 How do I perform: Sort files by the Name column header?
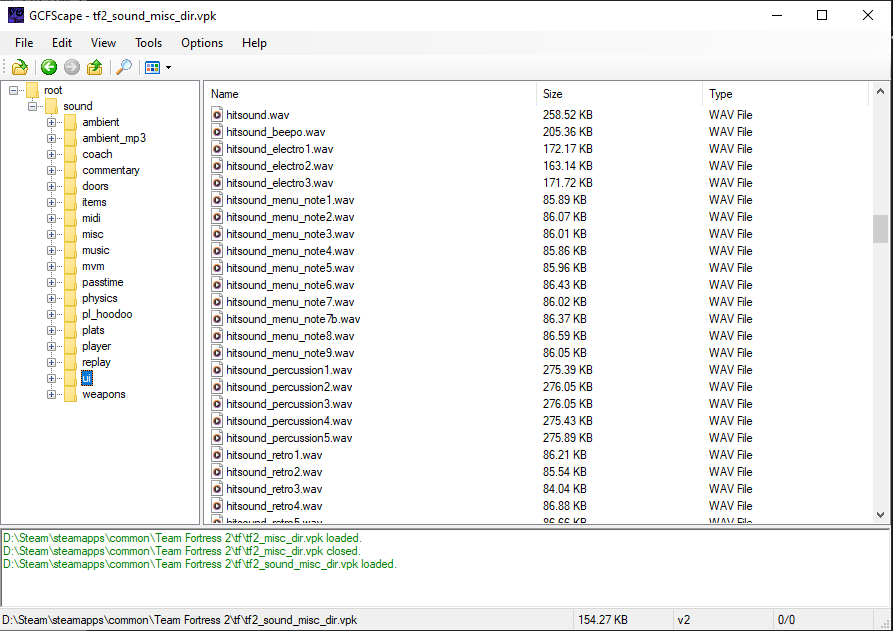pos(370,94)
